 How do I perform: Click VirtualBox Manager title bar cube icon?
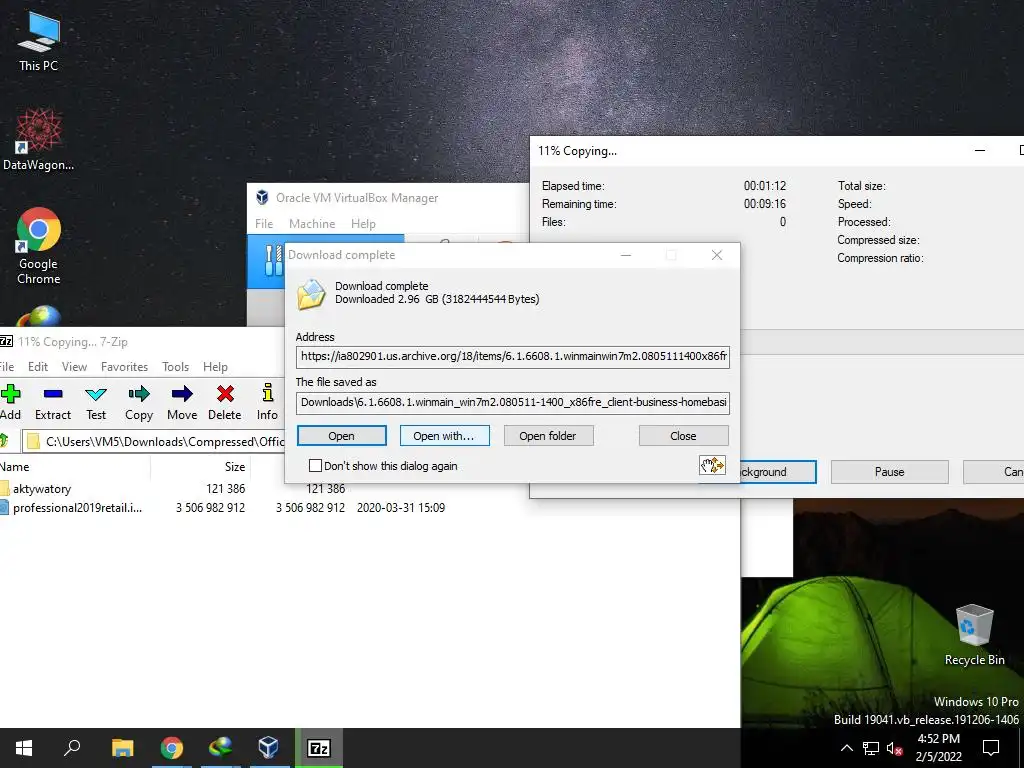263,197
